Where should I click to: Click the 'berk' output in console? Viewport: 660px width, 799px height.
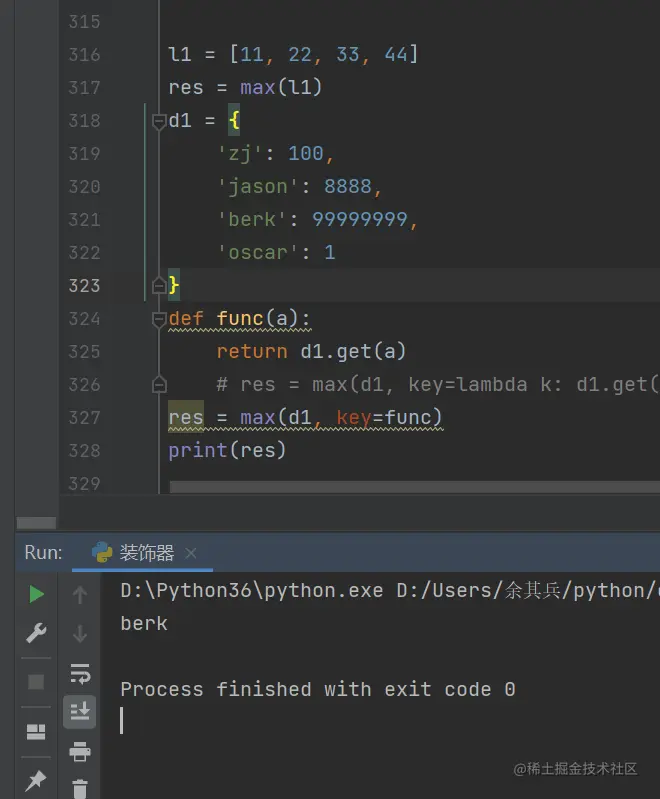[144, 623]
